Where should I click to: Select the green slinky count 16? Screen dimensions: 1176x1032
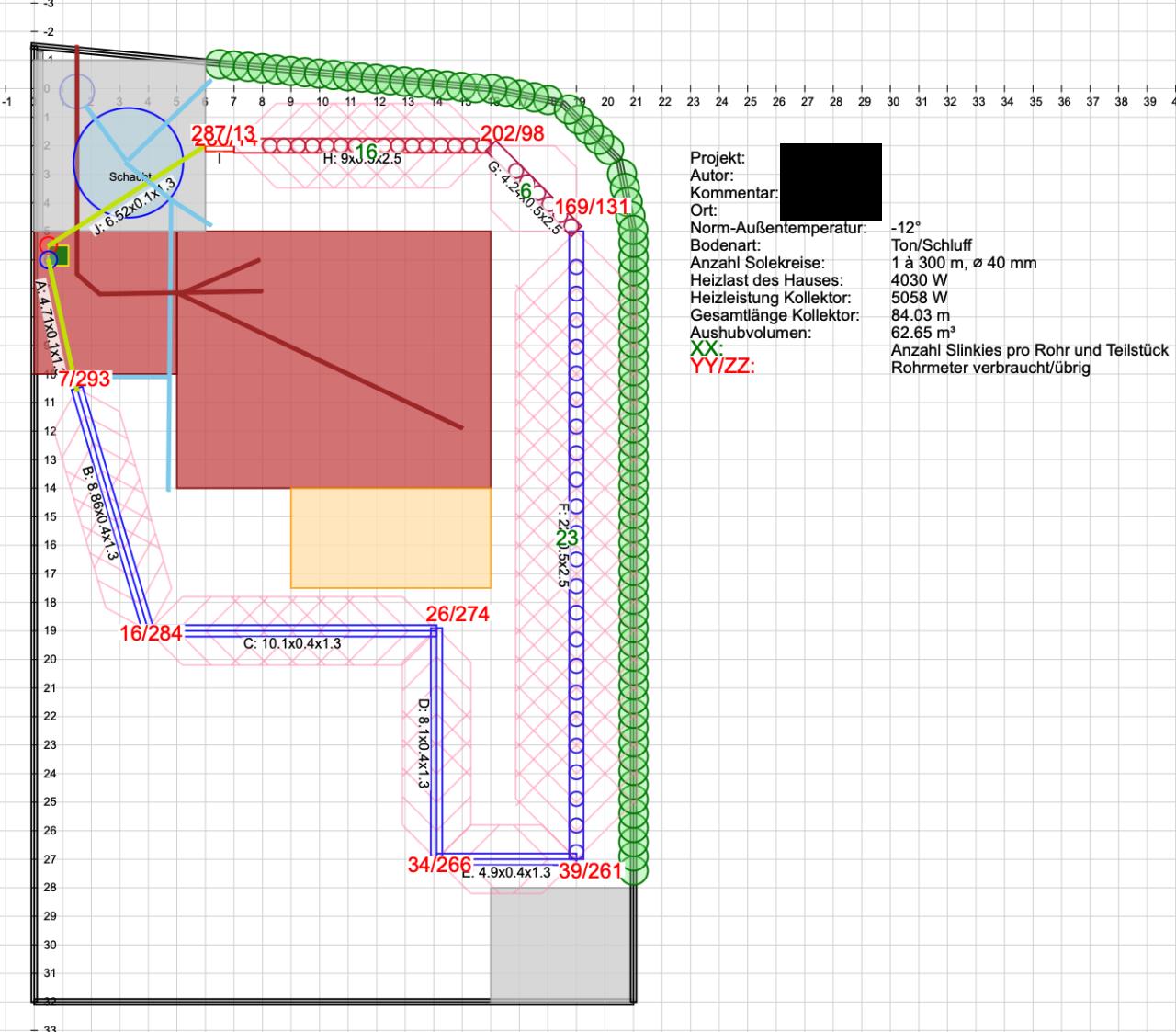coord(367,152)
